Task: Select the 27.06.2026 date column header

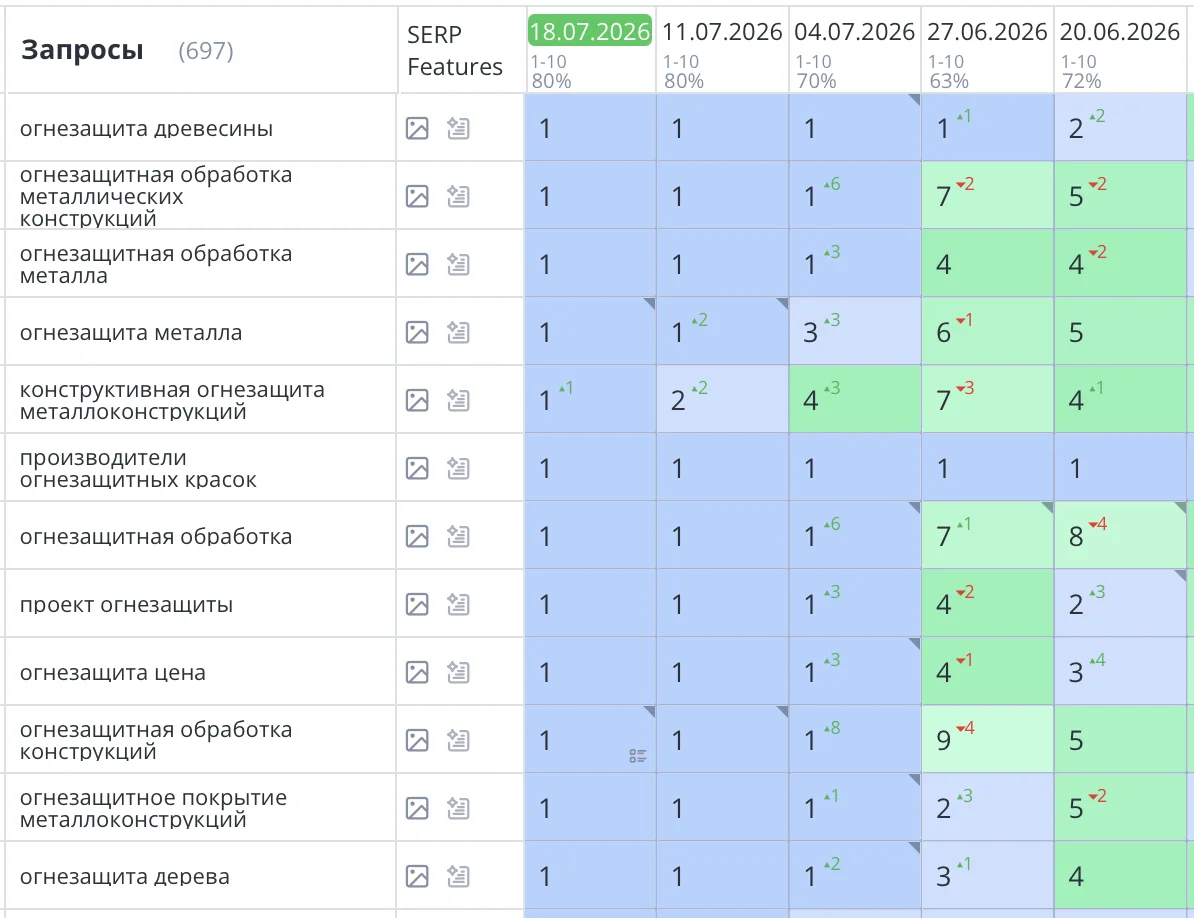Action: point(987,31)
